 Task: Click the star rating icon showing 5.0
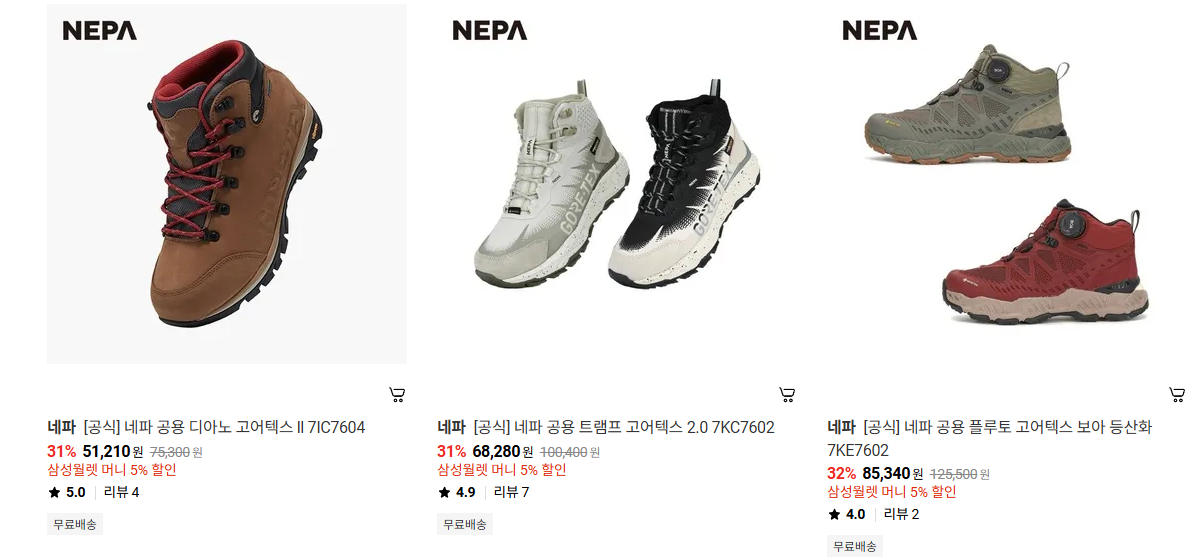coord(54,492)
